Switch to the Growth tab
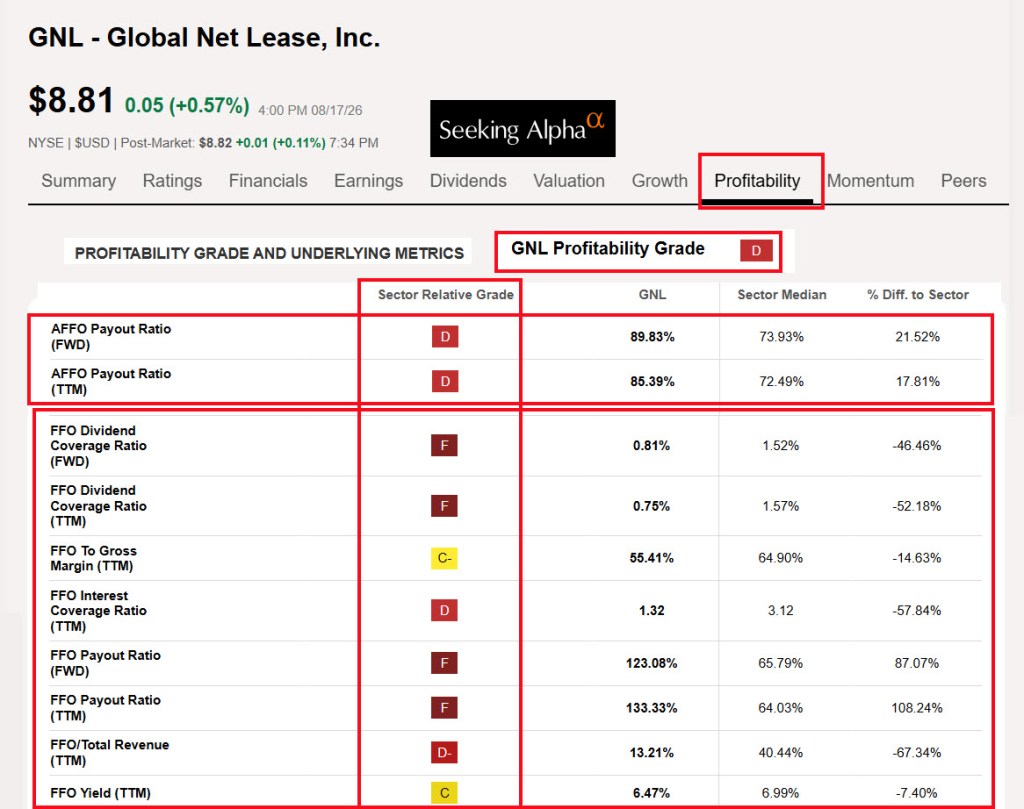Viewport: 1024px width, 809px height. point(660,181)
